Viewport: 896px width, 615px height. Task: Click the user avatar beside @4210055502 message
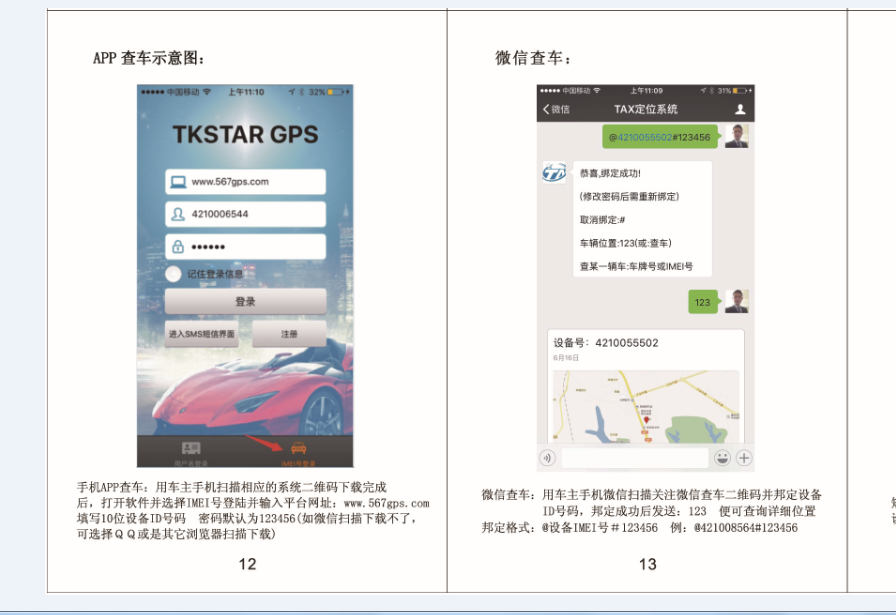click(737, 136)
